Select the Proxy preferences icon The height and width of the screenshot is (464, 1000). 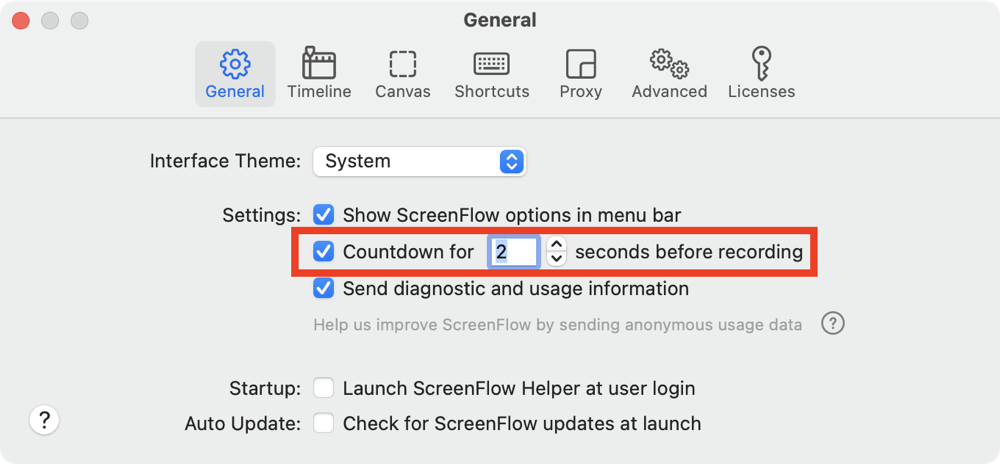pos(581,64)
